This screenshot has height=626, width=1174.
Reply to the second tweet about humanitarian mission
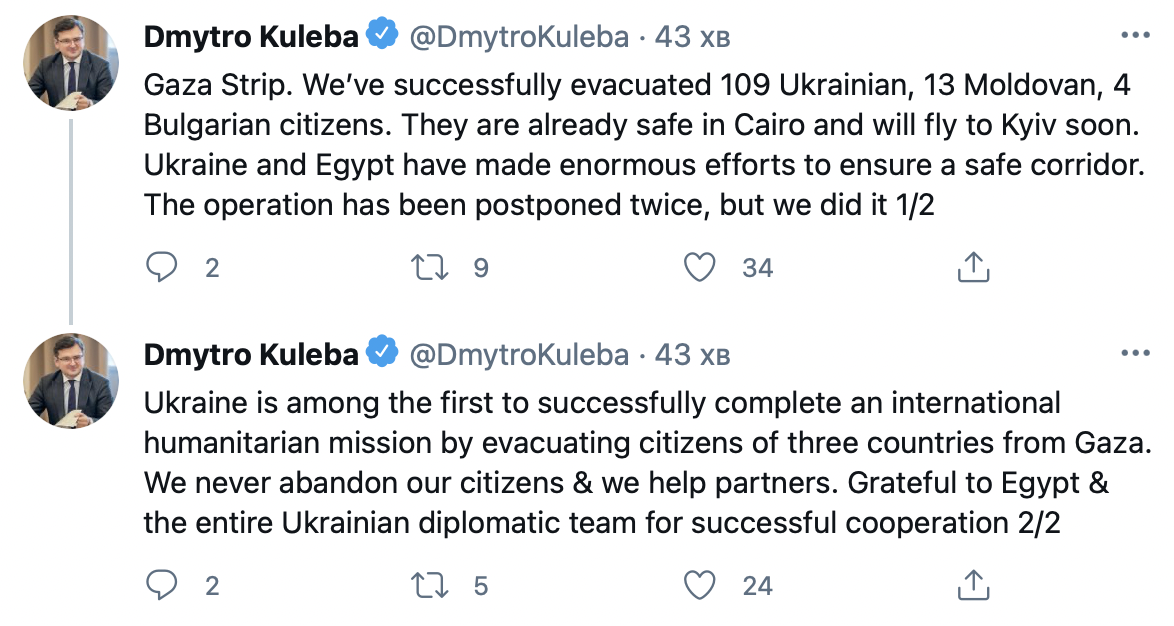161,585
